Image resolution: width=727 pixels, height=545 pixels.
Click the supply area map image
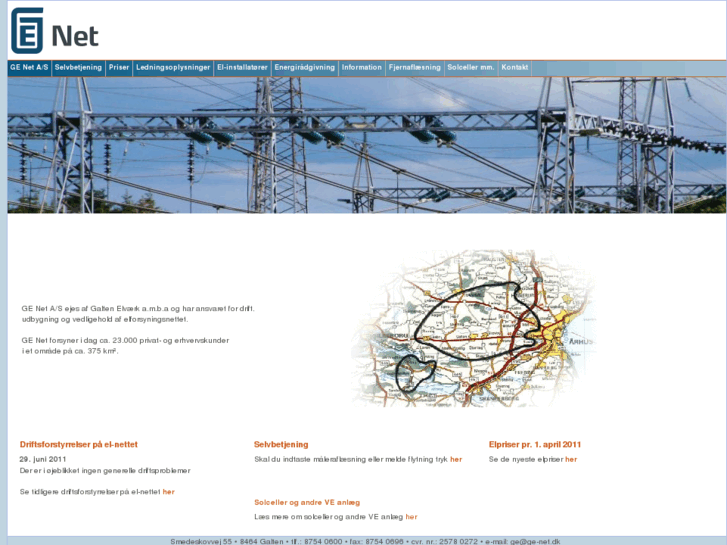473,328
